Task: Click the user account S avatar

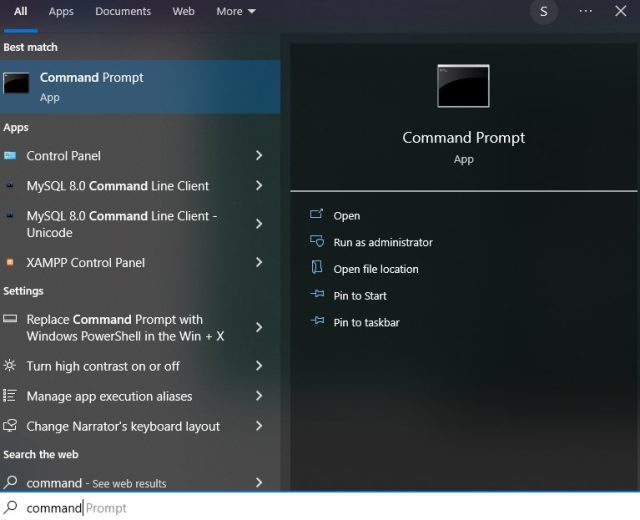Action: point(543,11)
